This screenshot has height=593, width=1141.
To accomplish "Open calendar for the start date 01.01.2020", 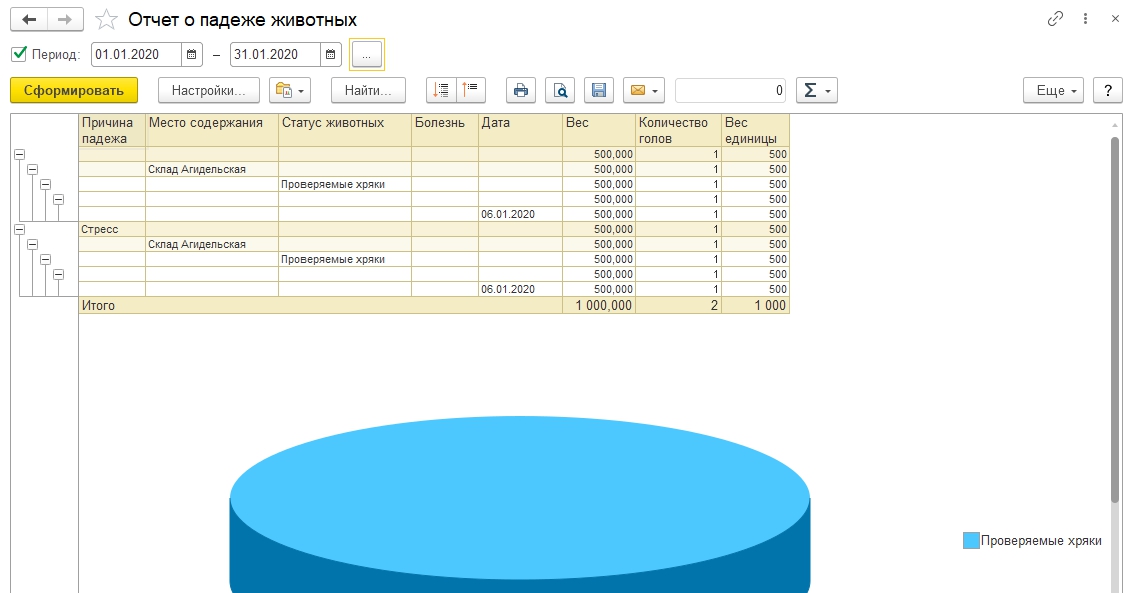I will (191, 55).
